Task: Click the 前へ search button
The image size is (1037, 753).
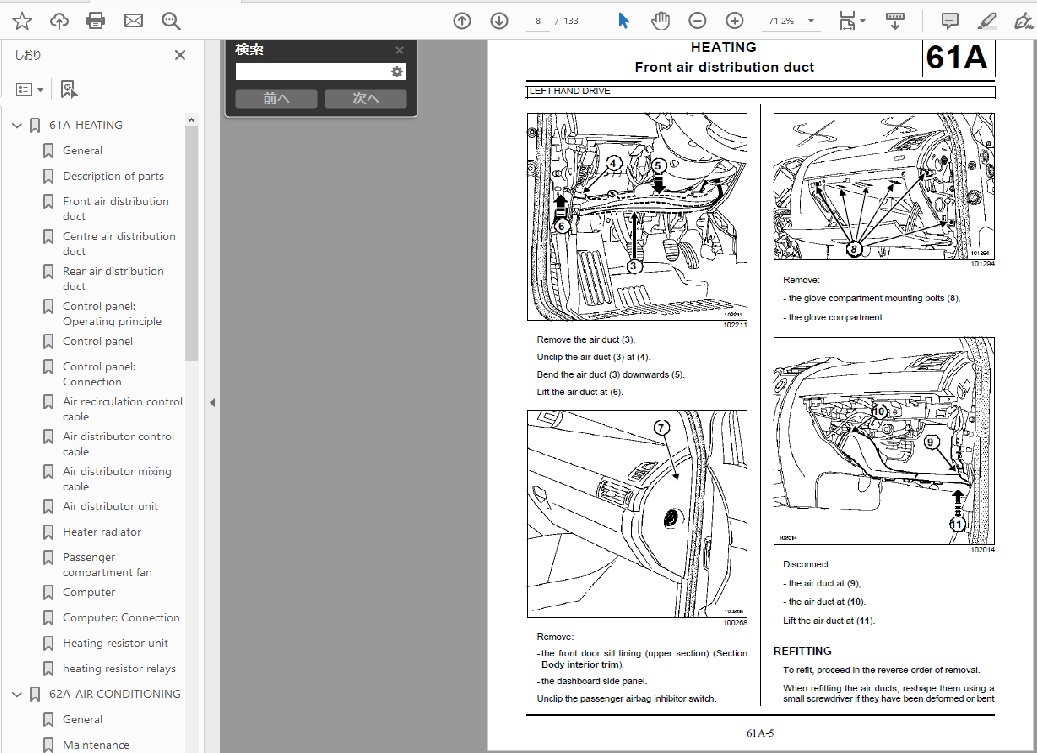Action: point(276,98)
